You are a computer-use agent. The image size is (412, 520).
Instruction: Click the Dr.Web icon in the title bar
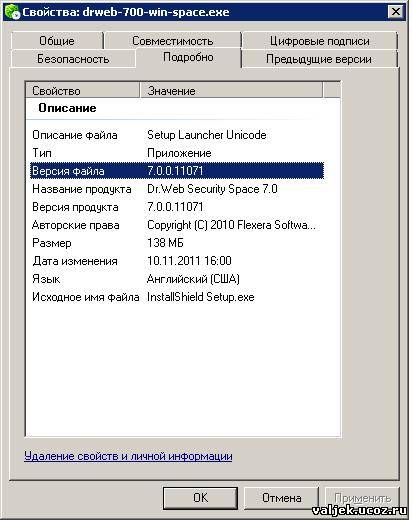pos(12,12)
